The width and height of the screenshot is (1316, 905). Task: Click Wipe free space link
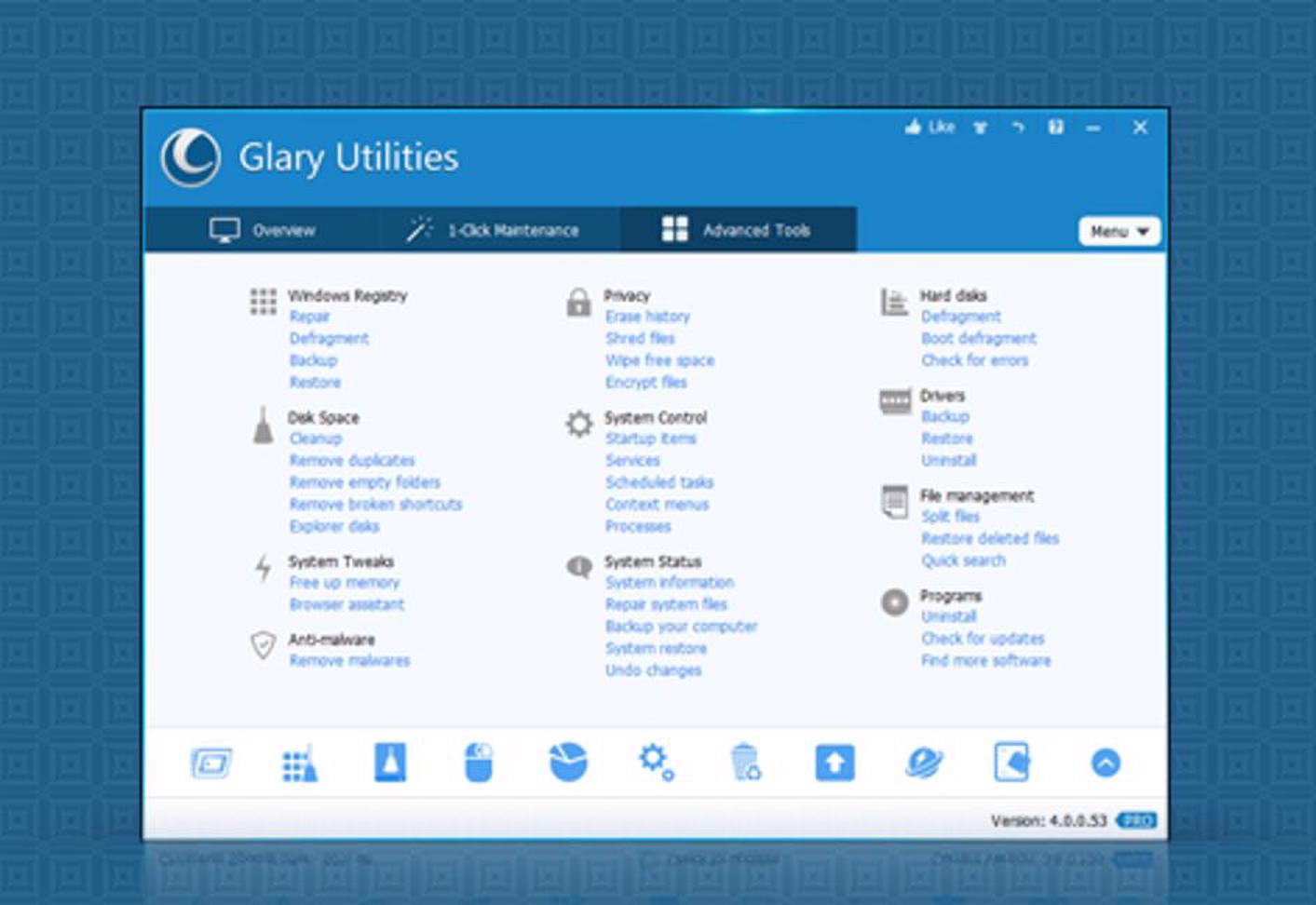click(x=659, y=361)
